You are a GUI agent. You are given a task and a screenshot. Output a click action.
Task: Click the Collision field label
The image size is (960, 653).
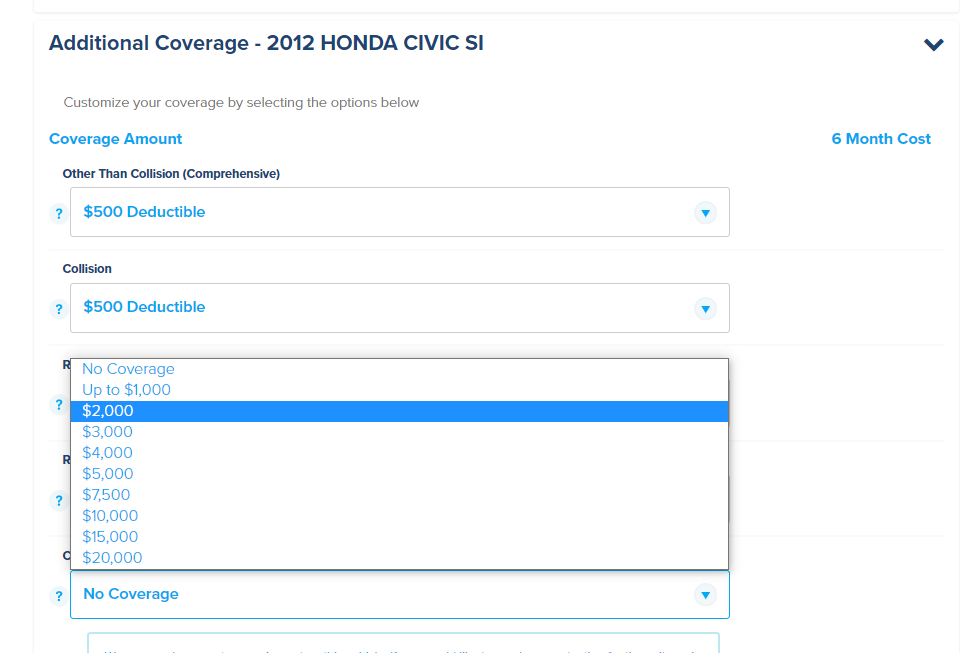click(87, 269)
